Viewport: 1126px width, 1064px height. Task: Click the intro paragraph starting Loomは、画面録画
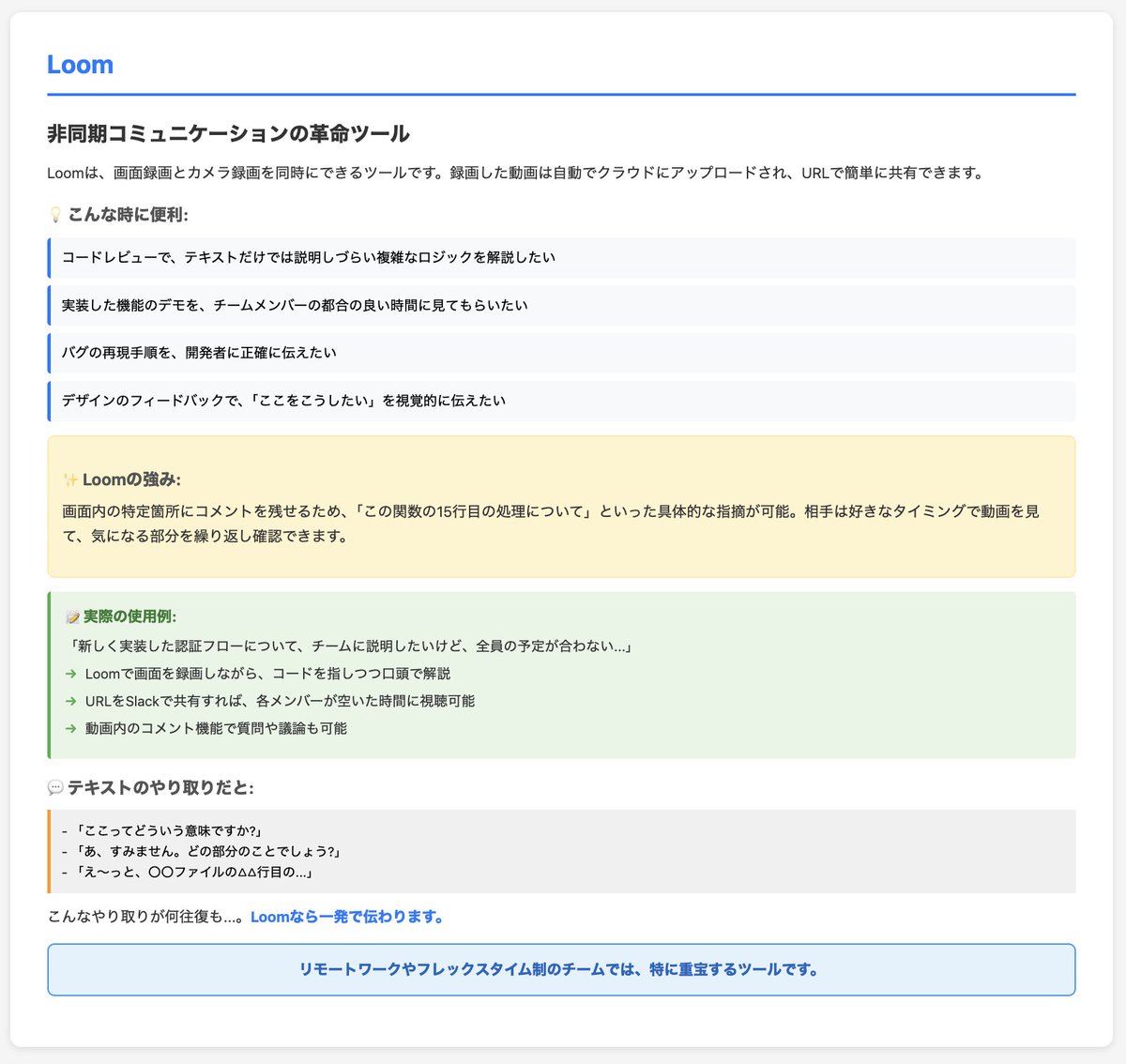[515, 173]
